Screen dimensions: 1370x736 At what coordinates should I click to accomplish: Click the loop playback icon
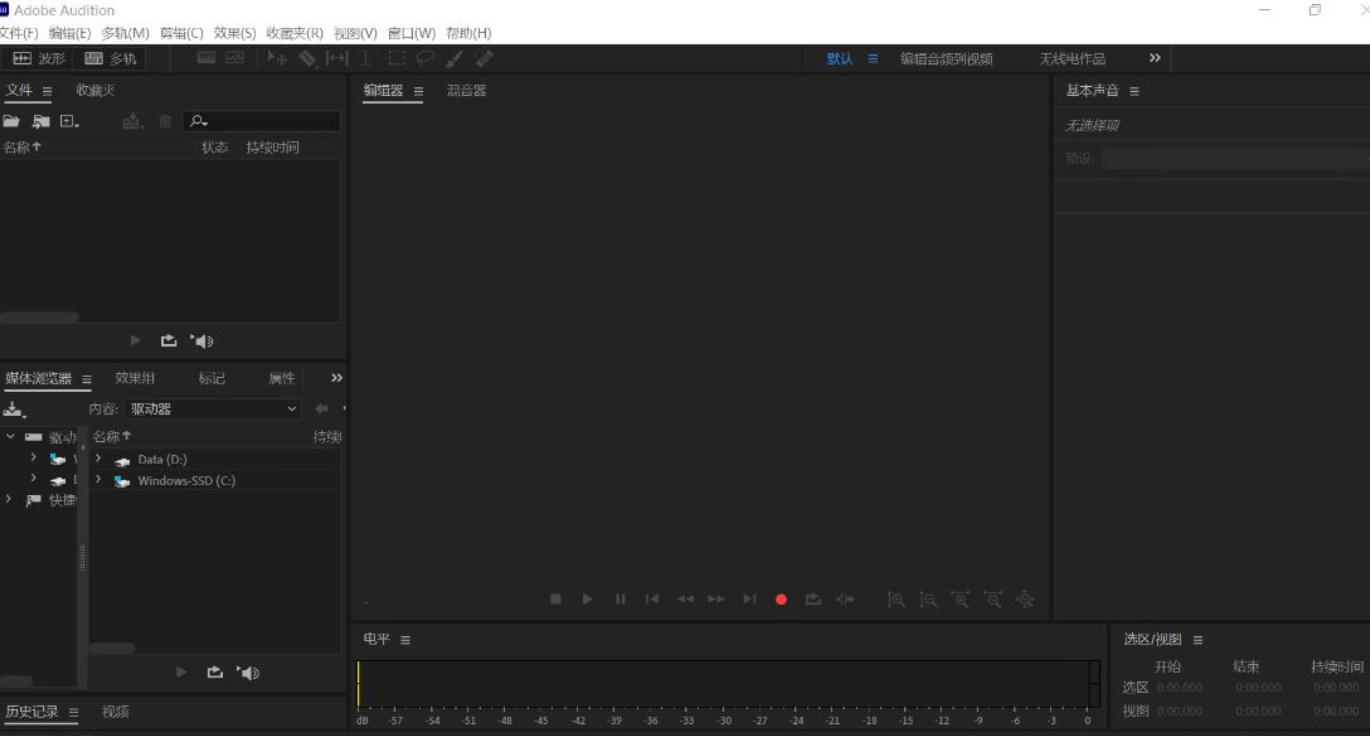tap(813, 598)
